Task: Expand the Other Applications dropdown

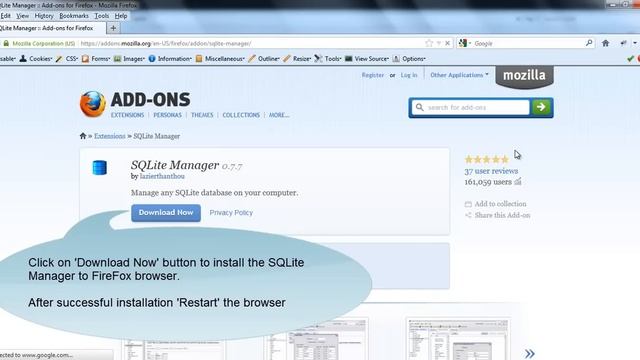Action: pyautogui.click(x=459, y=75)
